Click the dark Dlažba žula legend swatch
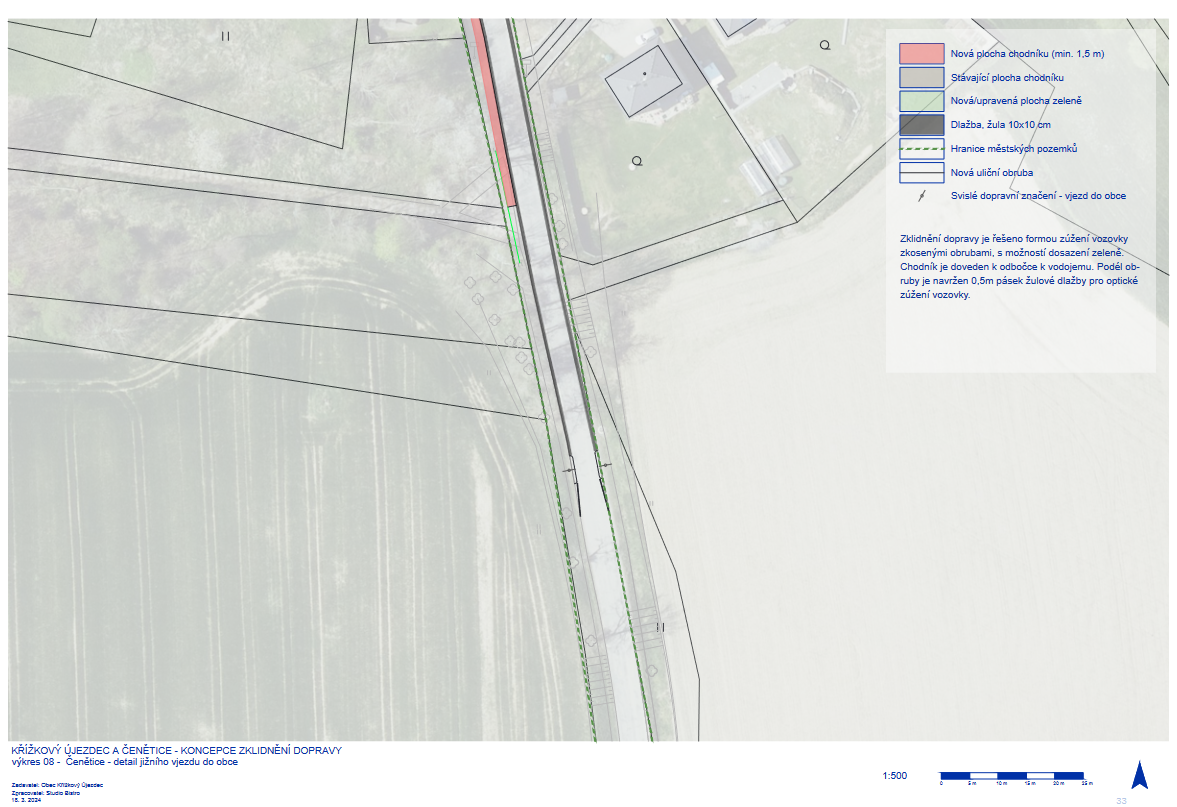Image resolution: width=1177 pixels, height=807 pixels. [921, 125]
